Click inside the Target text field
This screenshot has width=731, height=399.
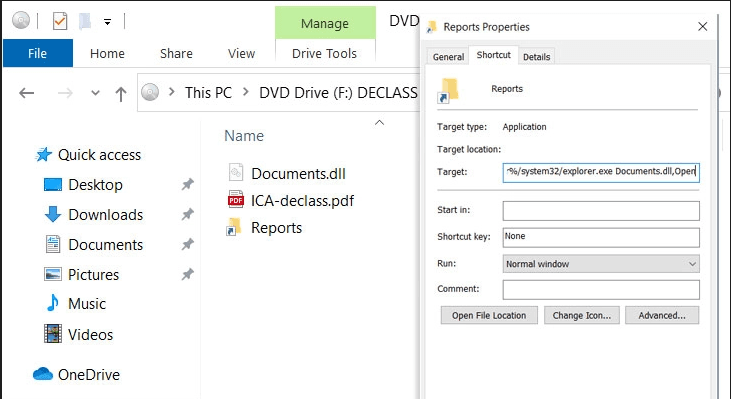pyautogui.click(x=601, y=172)
